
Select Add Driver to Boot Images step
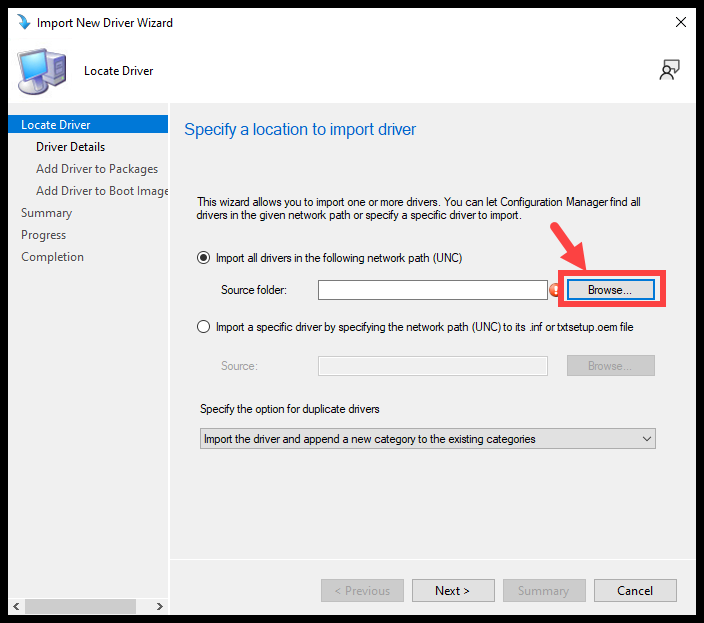tap(102, 191)
